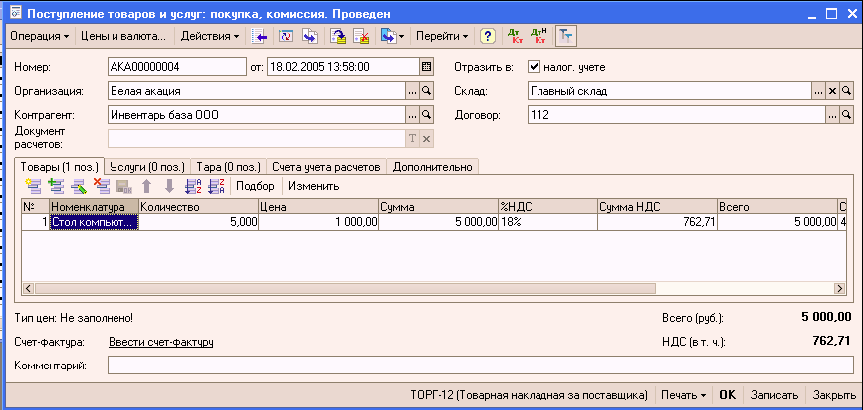
Task: Open the Печать dropdown
Action: (683, 395)
